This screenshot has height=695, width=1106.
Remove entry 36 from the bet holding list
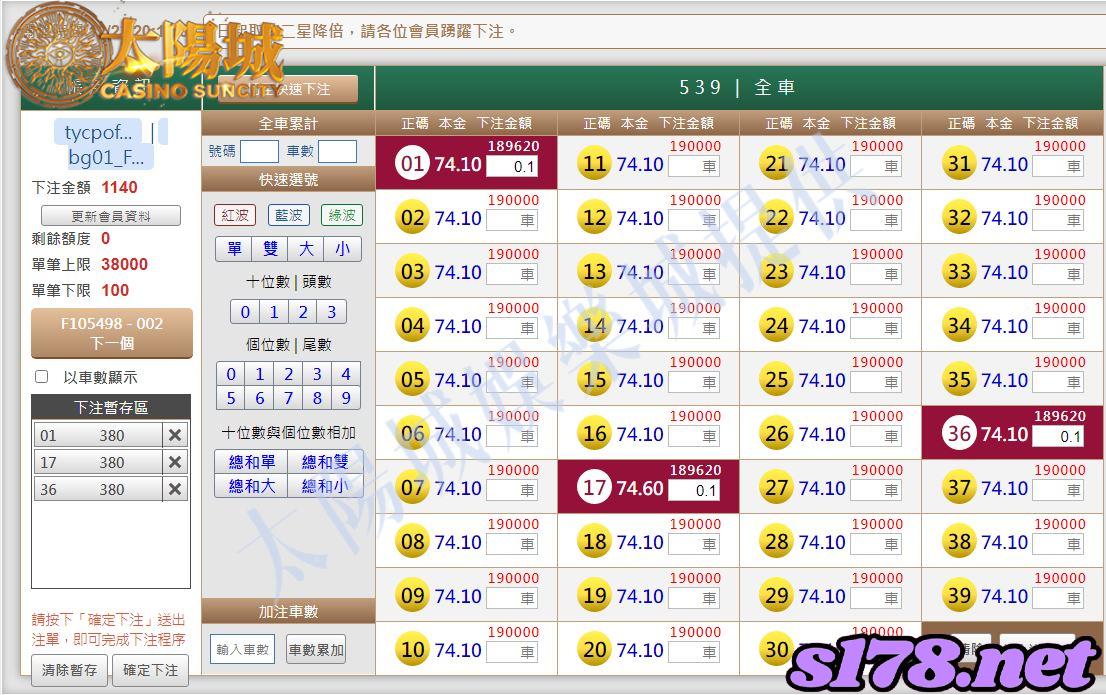[x=176, y=489]
